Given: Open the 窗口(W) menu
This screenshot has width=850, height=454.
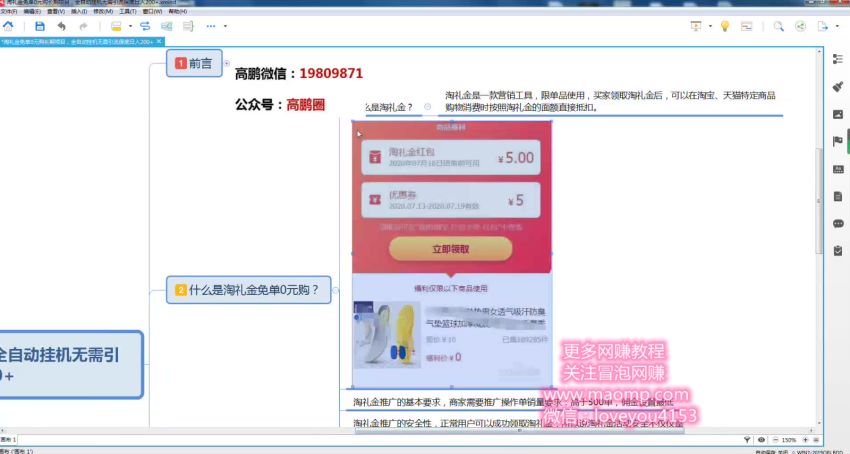Looking at the screenshot, I should click(152, 11).
